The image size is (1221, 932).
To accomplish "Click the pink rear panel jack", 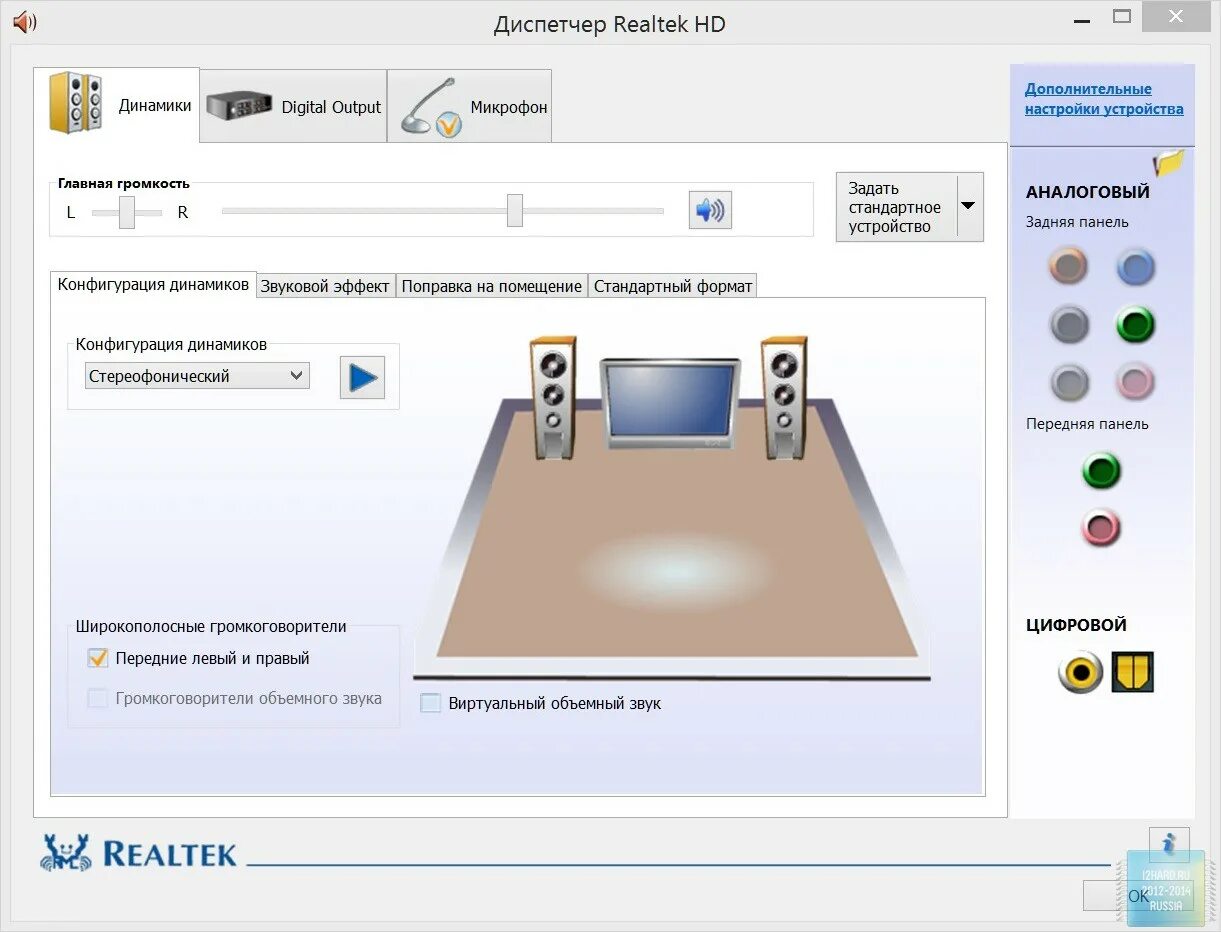I will [x=1135, y=381].
